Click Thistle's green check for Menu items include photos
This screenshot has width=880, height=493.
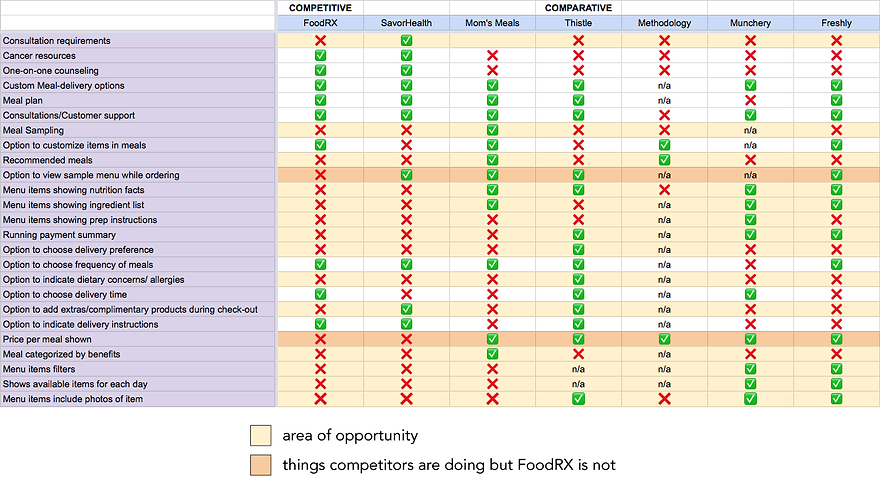578,399
